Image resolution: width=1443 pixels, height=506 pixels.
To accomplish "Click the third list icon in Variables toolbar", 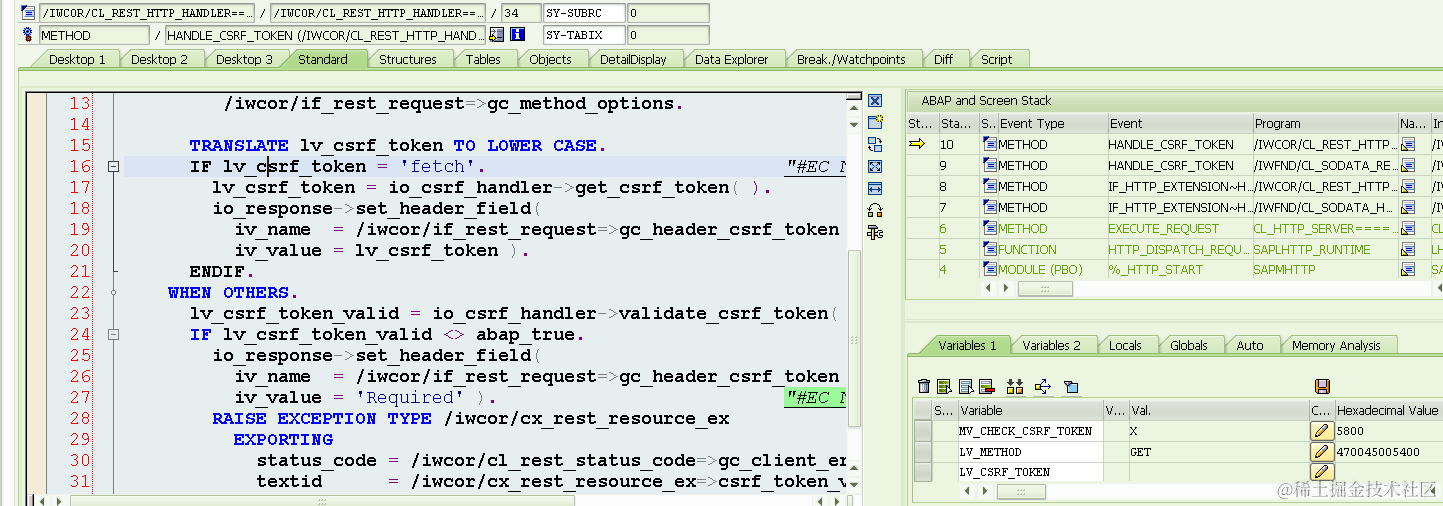I will pos(966,386).
